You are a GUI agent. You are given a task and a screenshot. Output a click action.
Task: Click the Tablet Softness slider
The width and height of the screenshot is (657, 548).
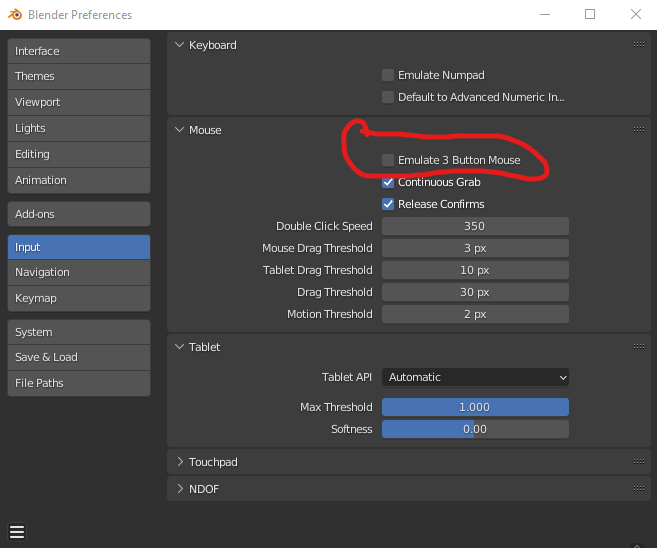click(x=475, y=429)
